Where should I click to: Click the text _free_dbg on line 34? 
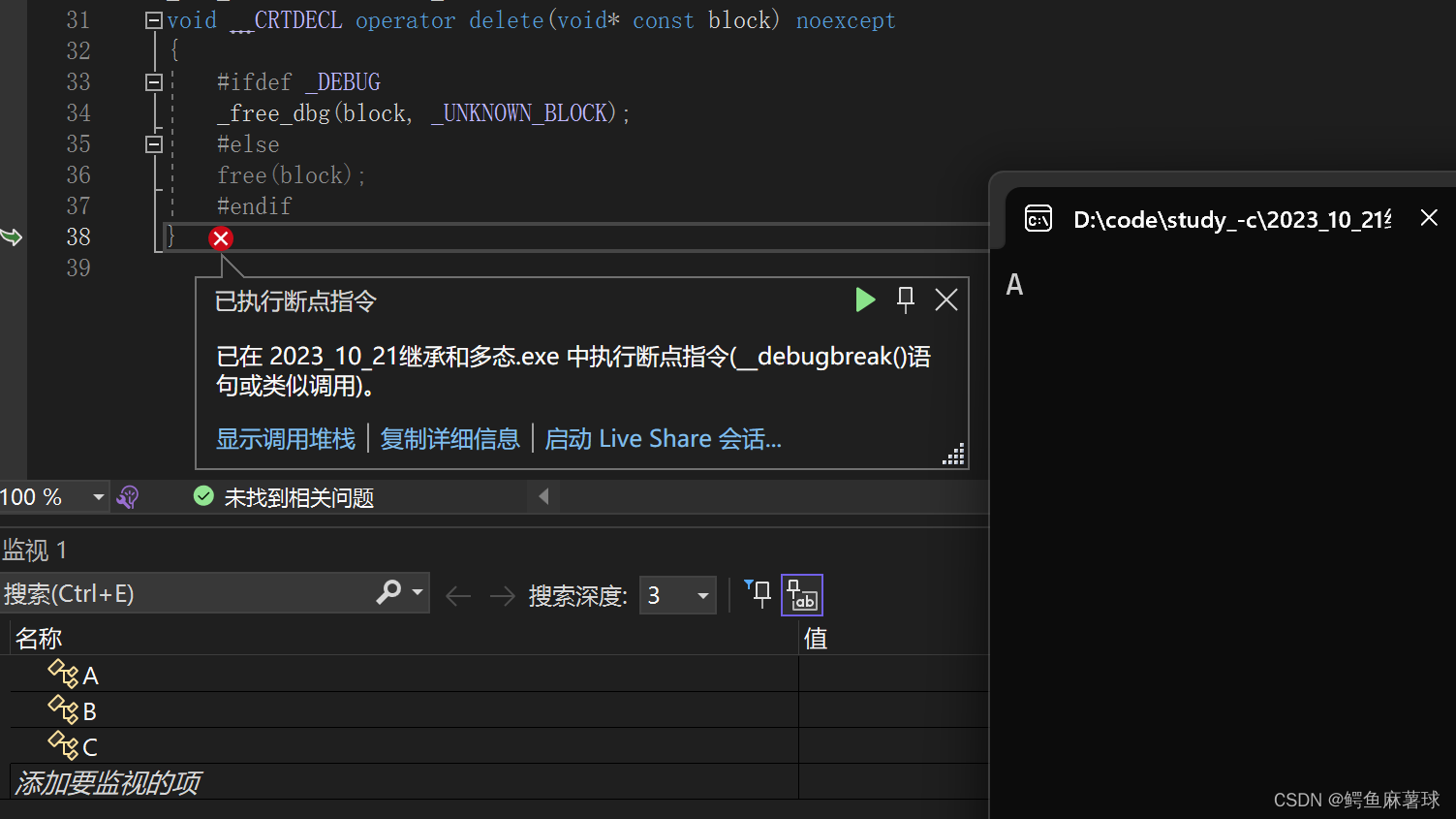273,113
